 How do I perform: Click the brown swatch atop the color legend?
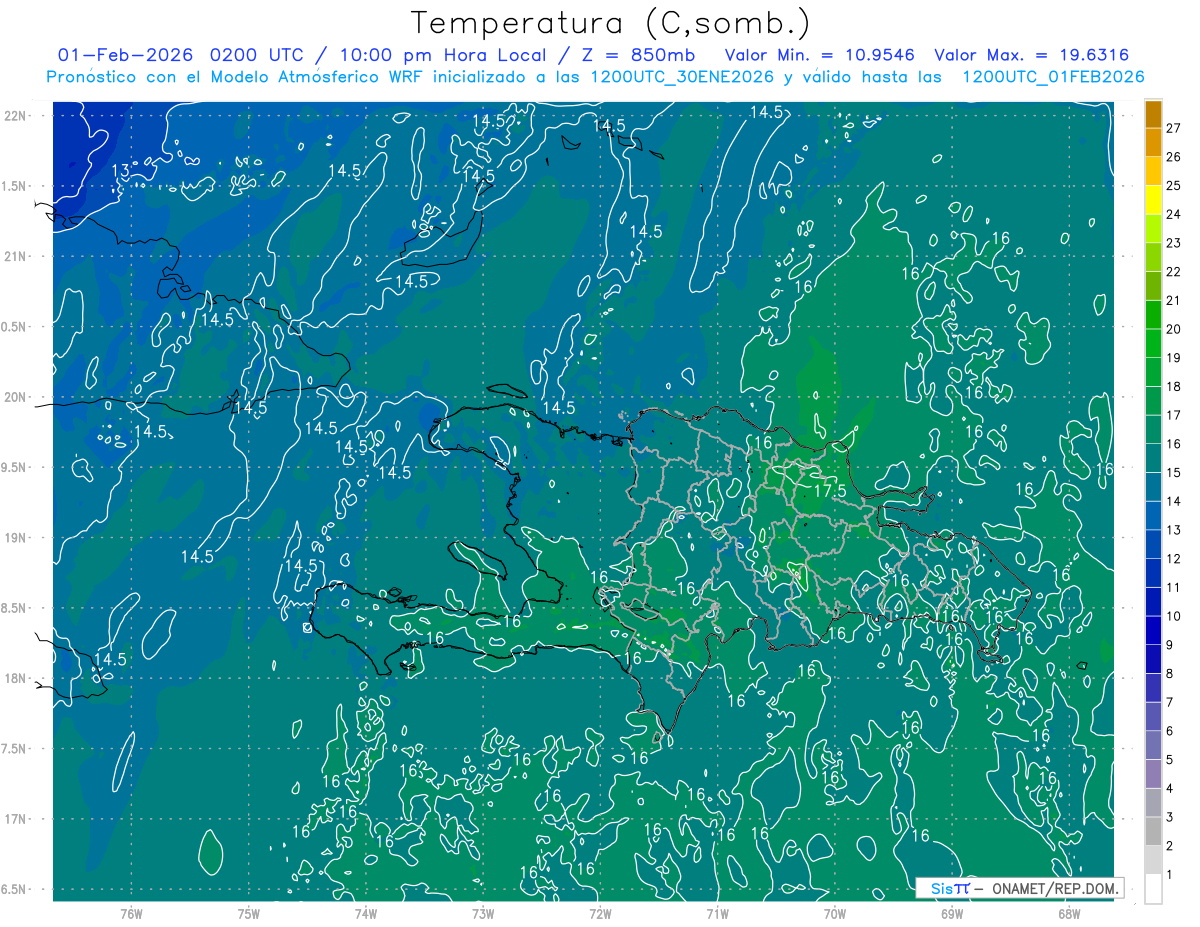pyautogui.click(x=1153, y=114)
